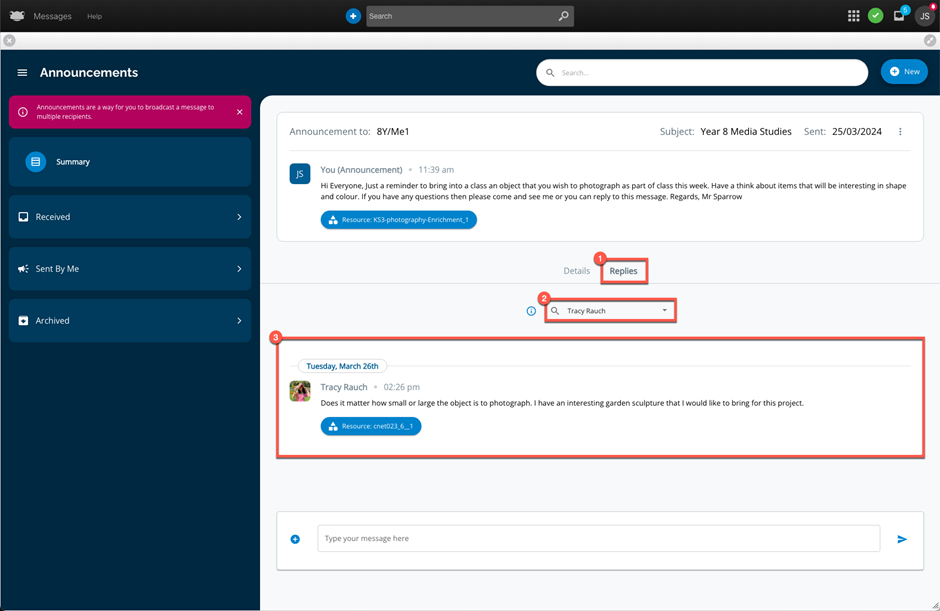Expand Archived chevron arrow
Viewport: 940px width, 611px height.
239,321
